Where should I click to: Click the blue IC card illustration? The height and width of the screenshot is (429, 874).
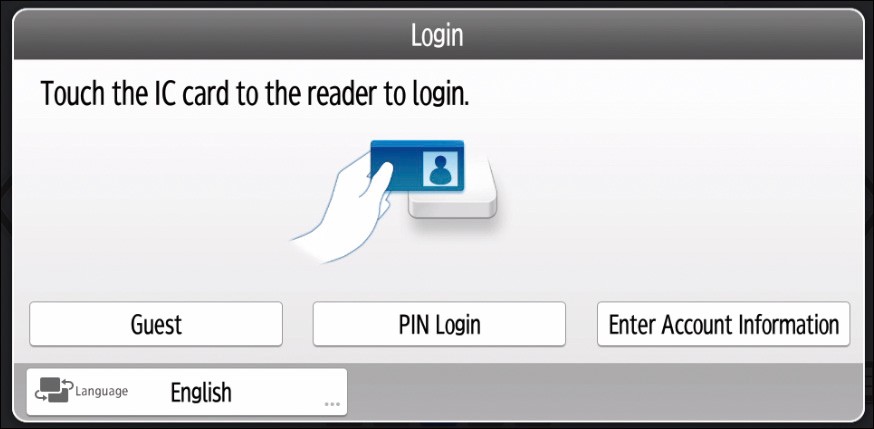coord(417,166)
